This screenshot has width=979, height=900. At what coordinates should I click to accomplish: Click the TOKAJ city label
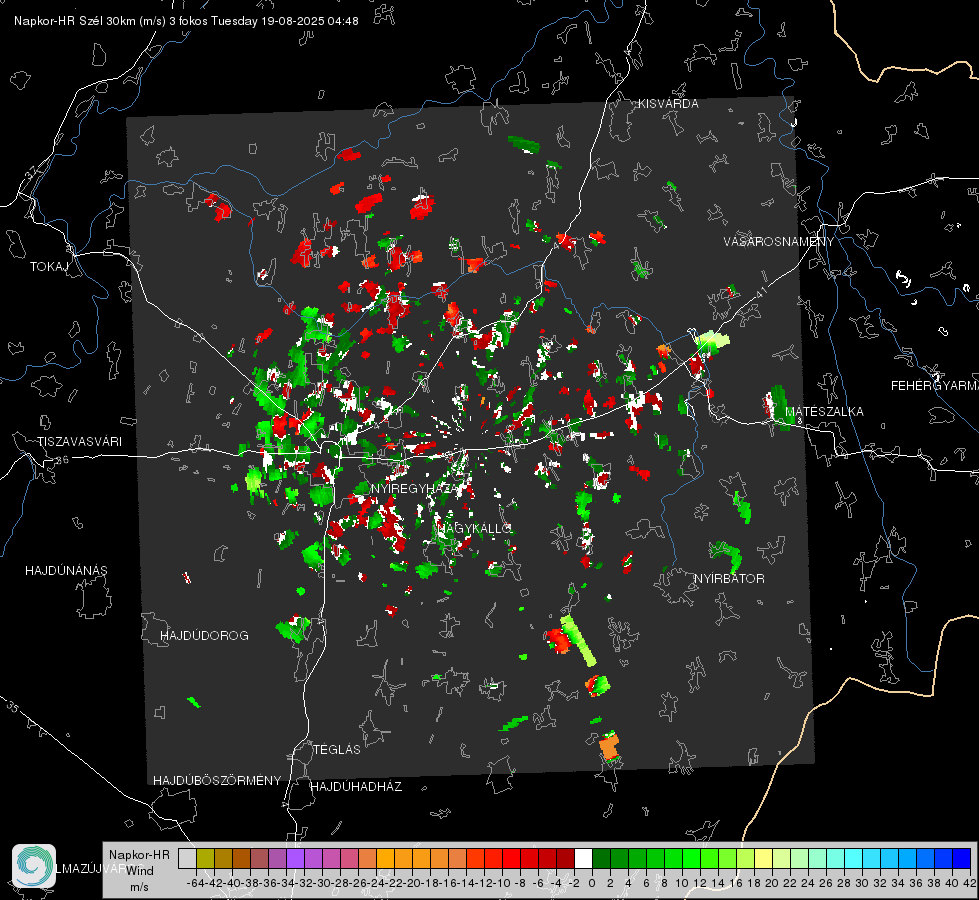tap(49, 267)
